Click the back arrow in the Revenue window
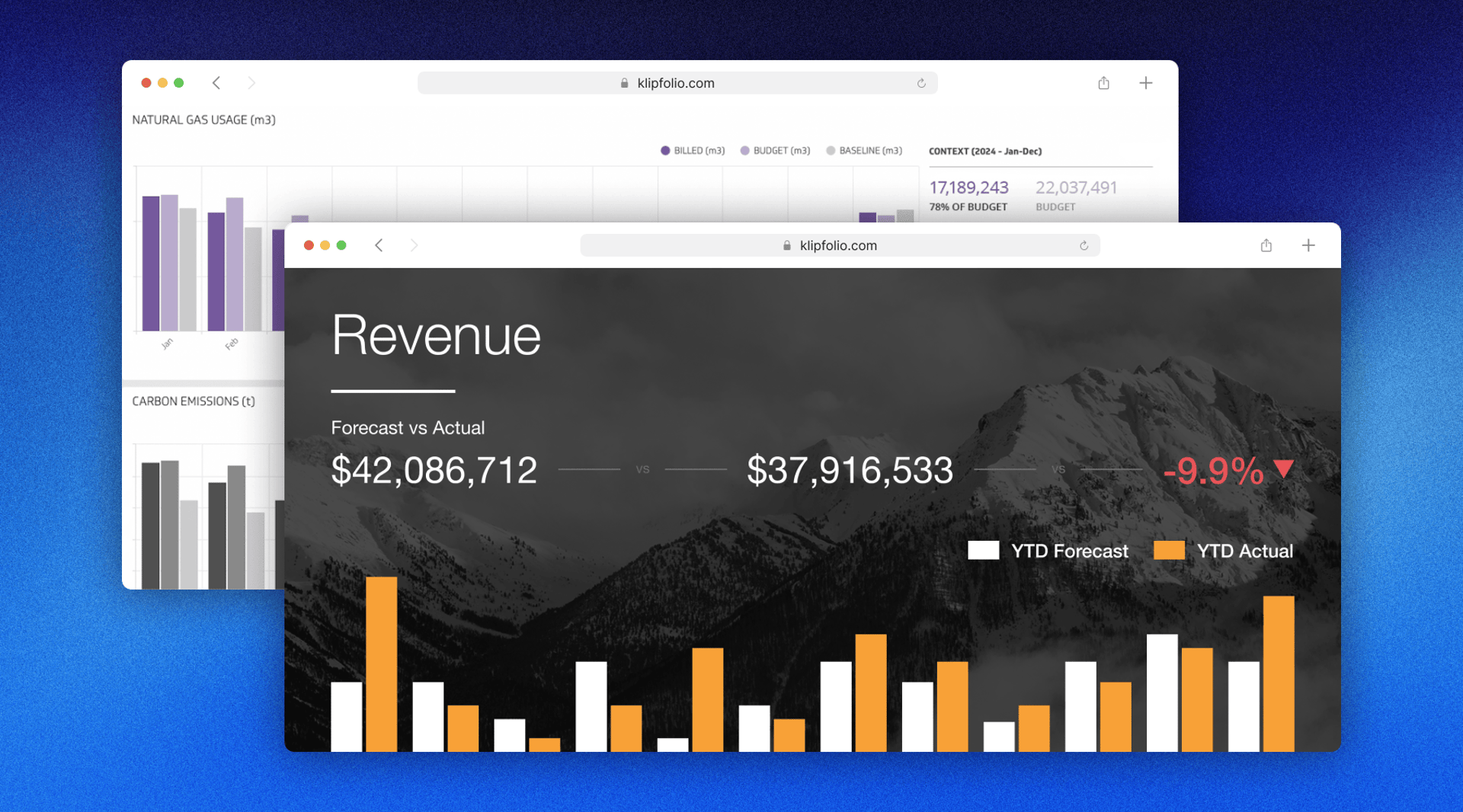Screen dimensions: 1463x812 point(379,245)
